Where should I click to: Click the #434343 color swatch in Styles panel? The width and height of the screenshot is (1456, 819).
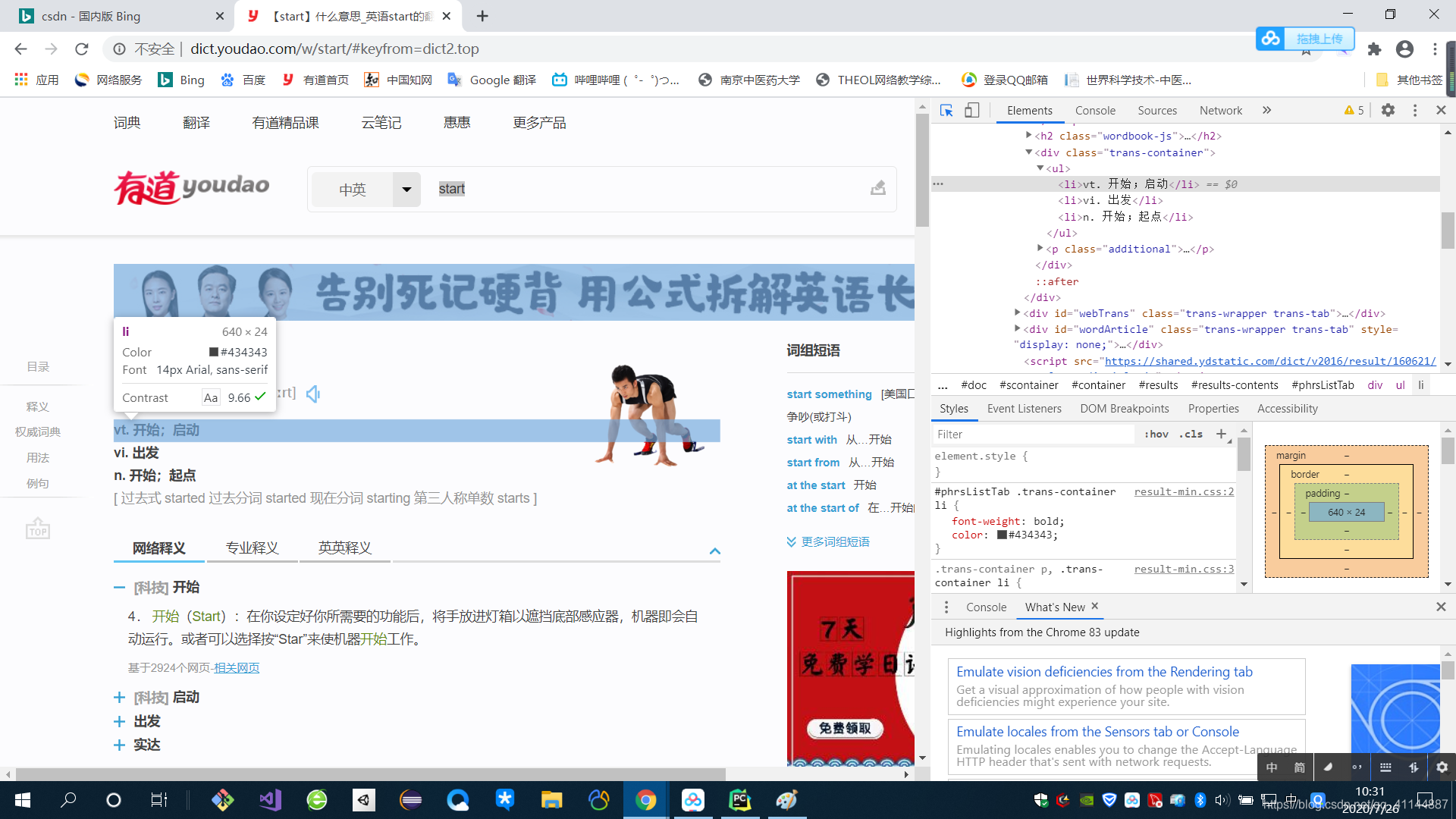pyautogui.click(x=1002, y=535)
